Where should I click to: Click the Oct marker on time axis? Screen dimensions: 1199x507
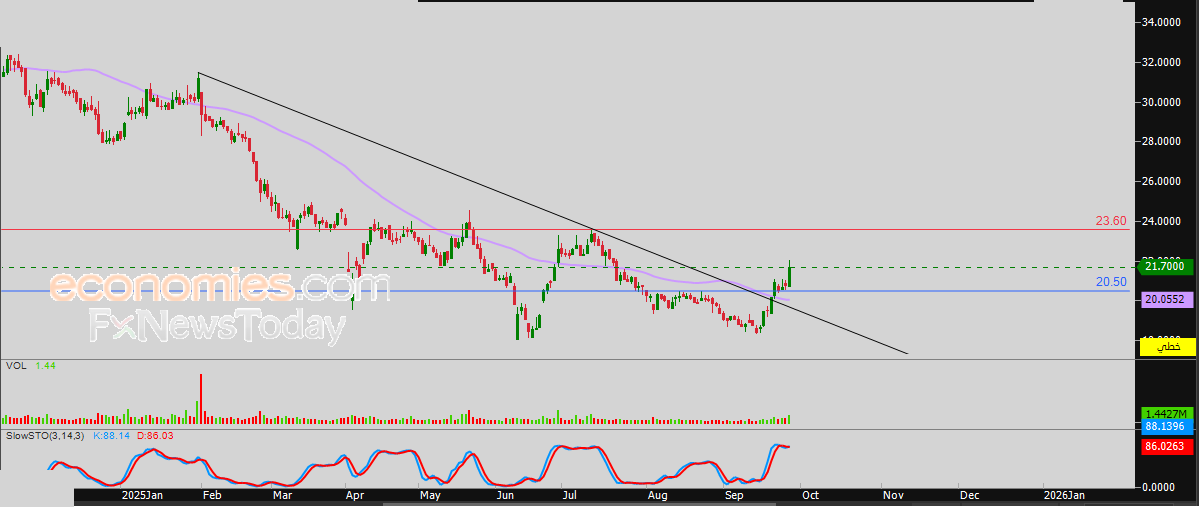(x=811, y=495)
